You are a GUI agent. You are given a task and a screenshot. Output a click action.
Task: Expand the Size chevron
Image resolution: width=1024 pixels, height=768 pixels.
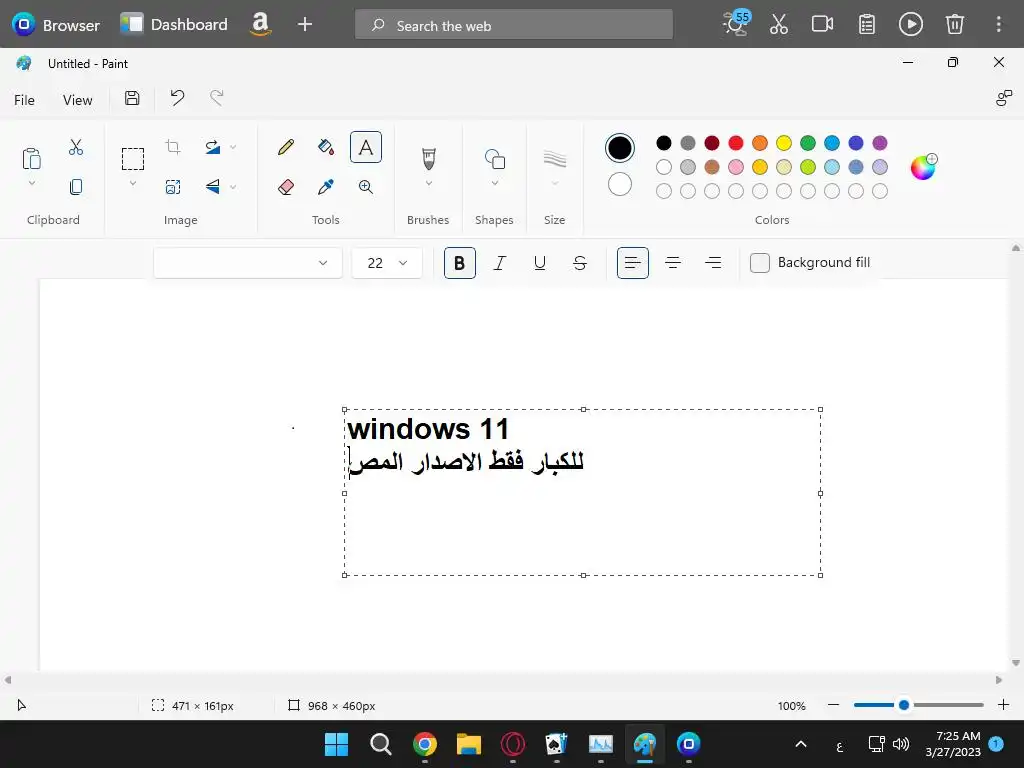click(x=554, y=184)
